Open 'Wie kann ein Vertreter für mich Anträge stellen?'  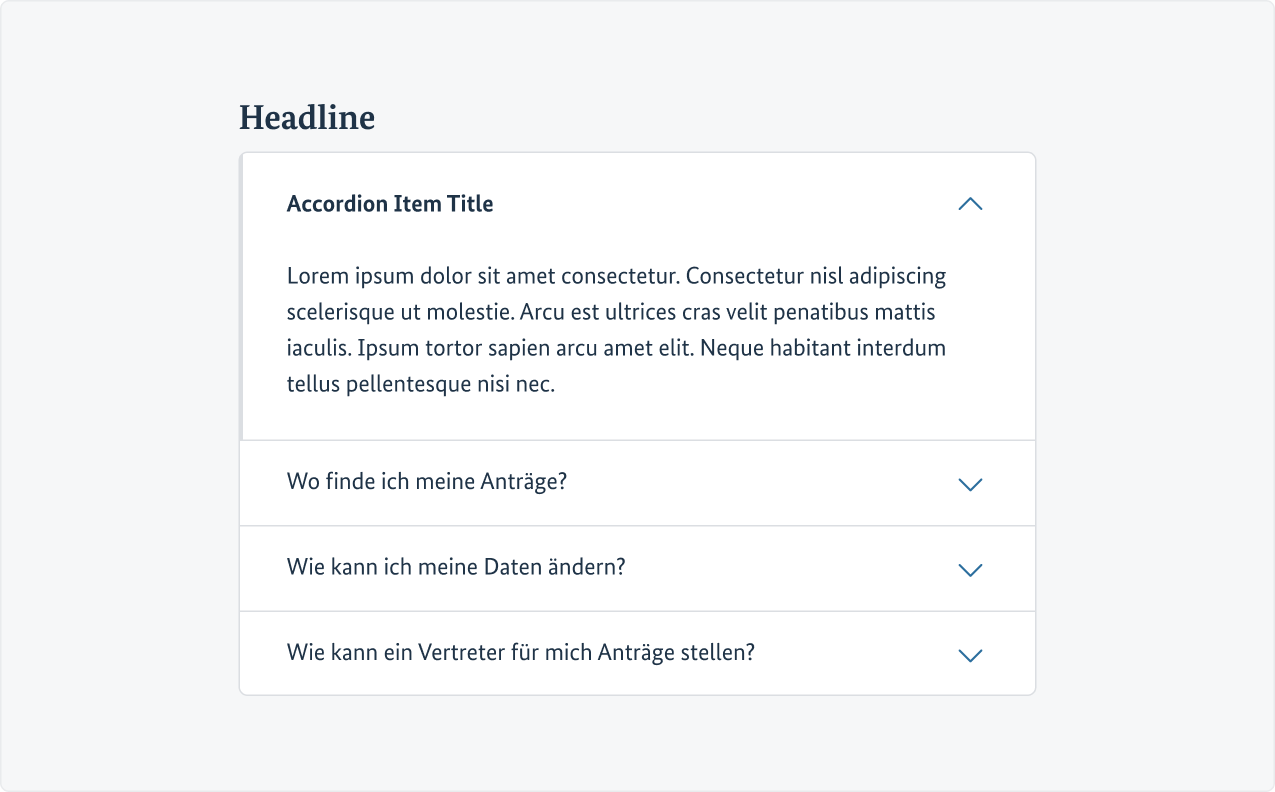pyautogui.click(x=520, y=653)
